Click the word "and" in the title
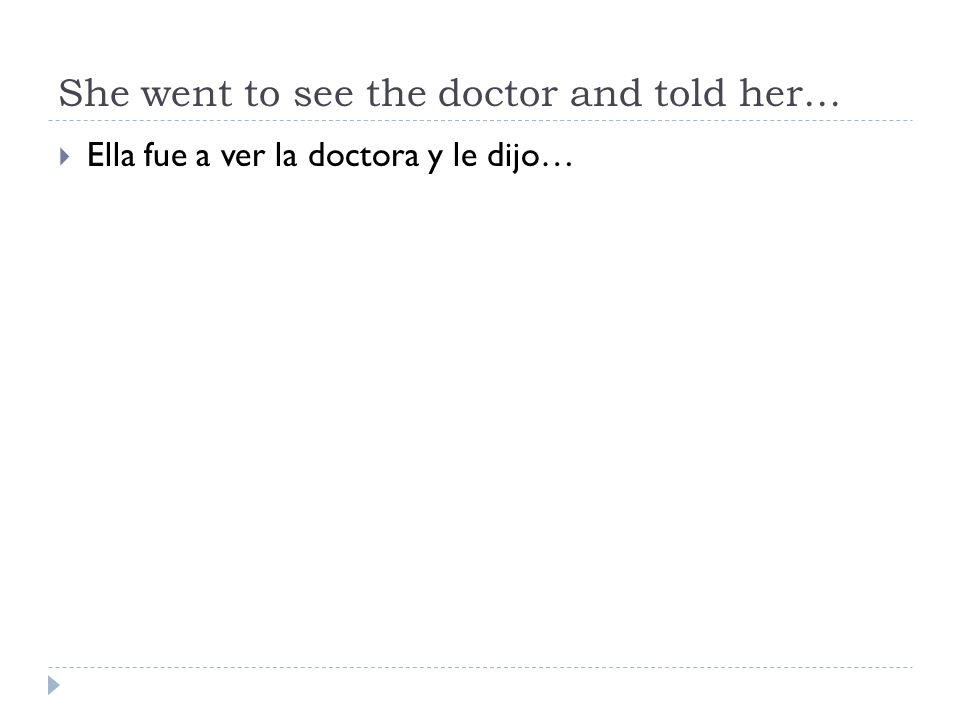Viewport: 960px width, 720px height. click(606, 93)
